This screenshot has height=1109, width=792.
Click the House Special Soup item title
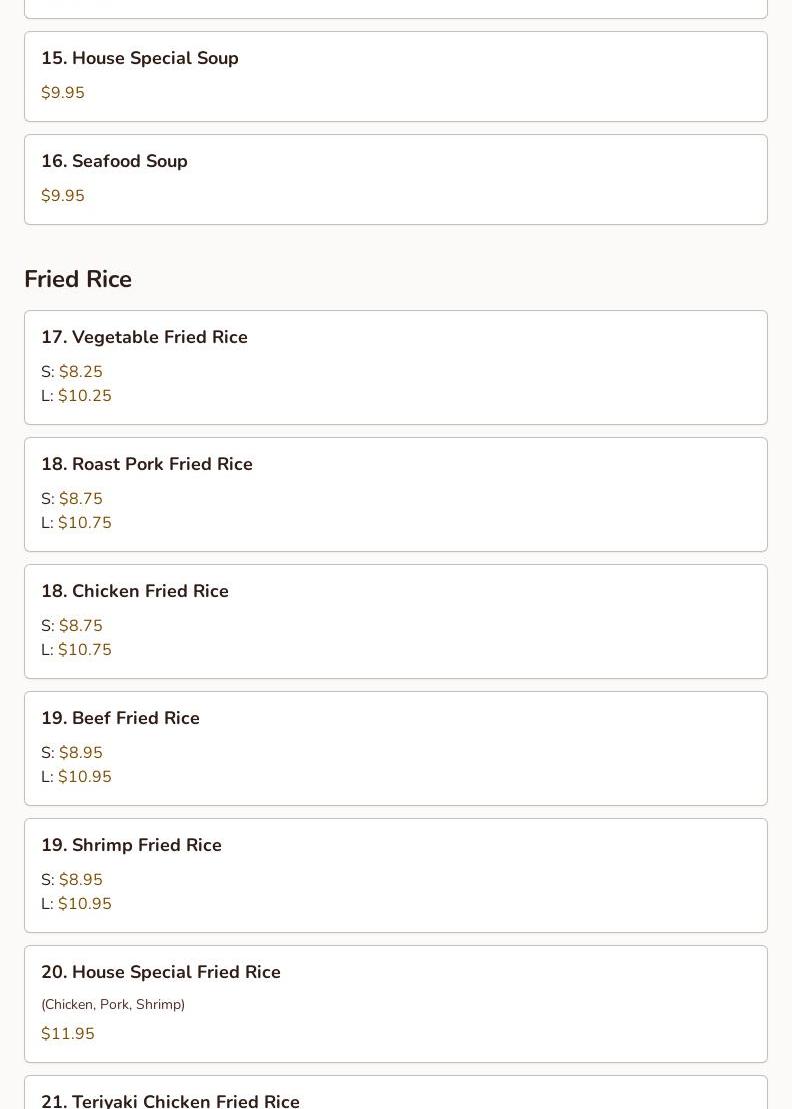(x=140, y=58)
